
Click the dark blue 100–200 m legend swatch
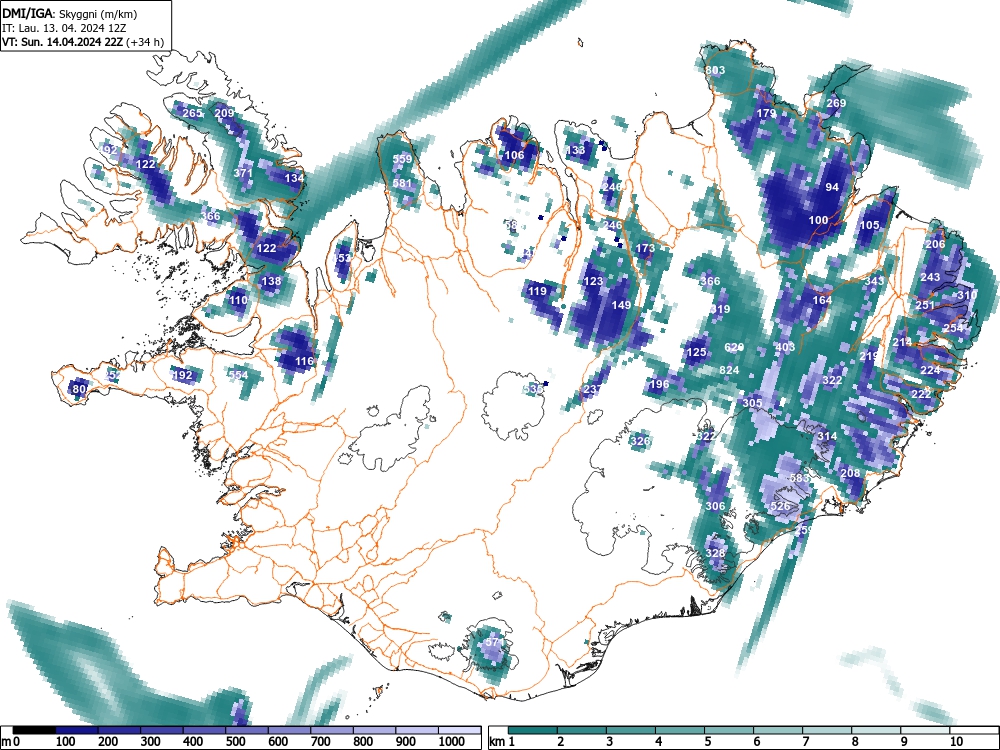77,730
